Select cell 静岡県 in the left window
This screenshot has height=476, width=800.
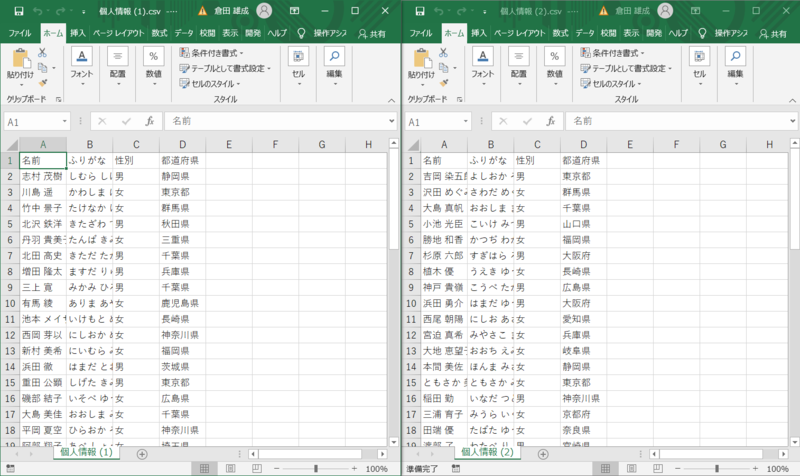click(x=182, y=176)
